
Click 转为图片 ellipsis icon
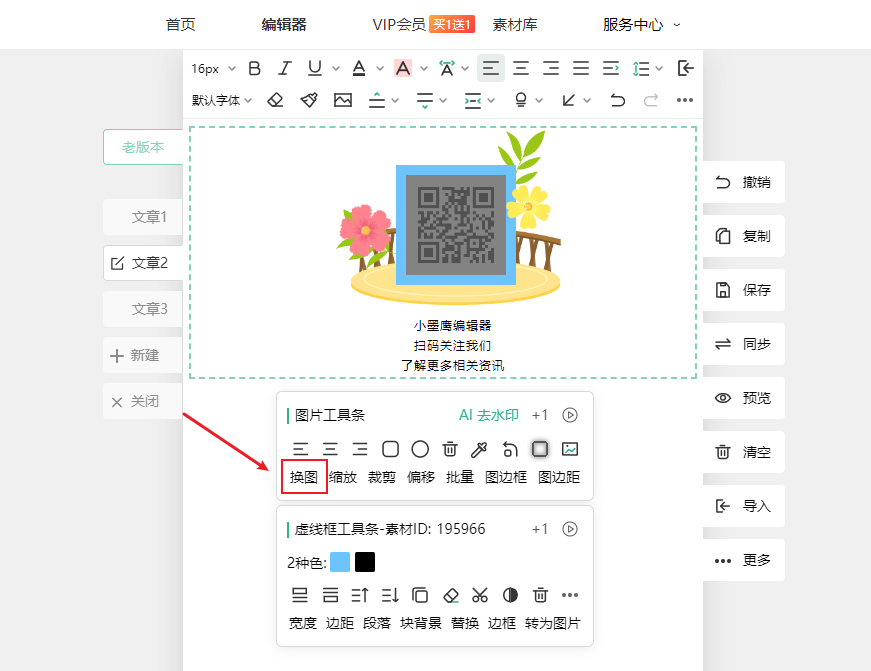click(x=570, y=595)
